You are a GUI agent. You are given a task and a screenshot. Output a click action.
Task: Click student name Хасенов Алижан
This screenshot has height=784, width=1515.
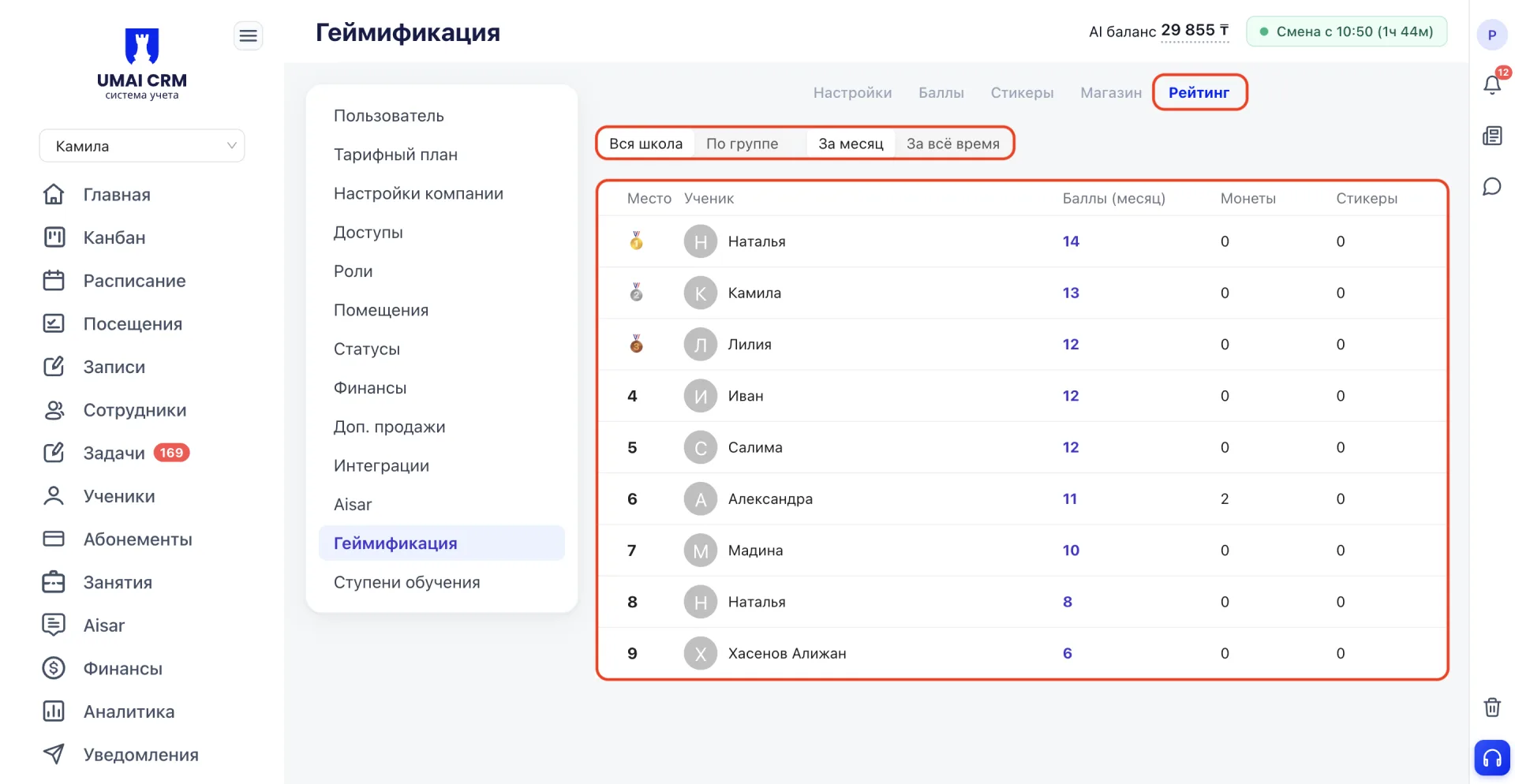point(787,653)
